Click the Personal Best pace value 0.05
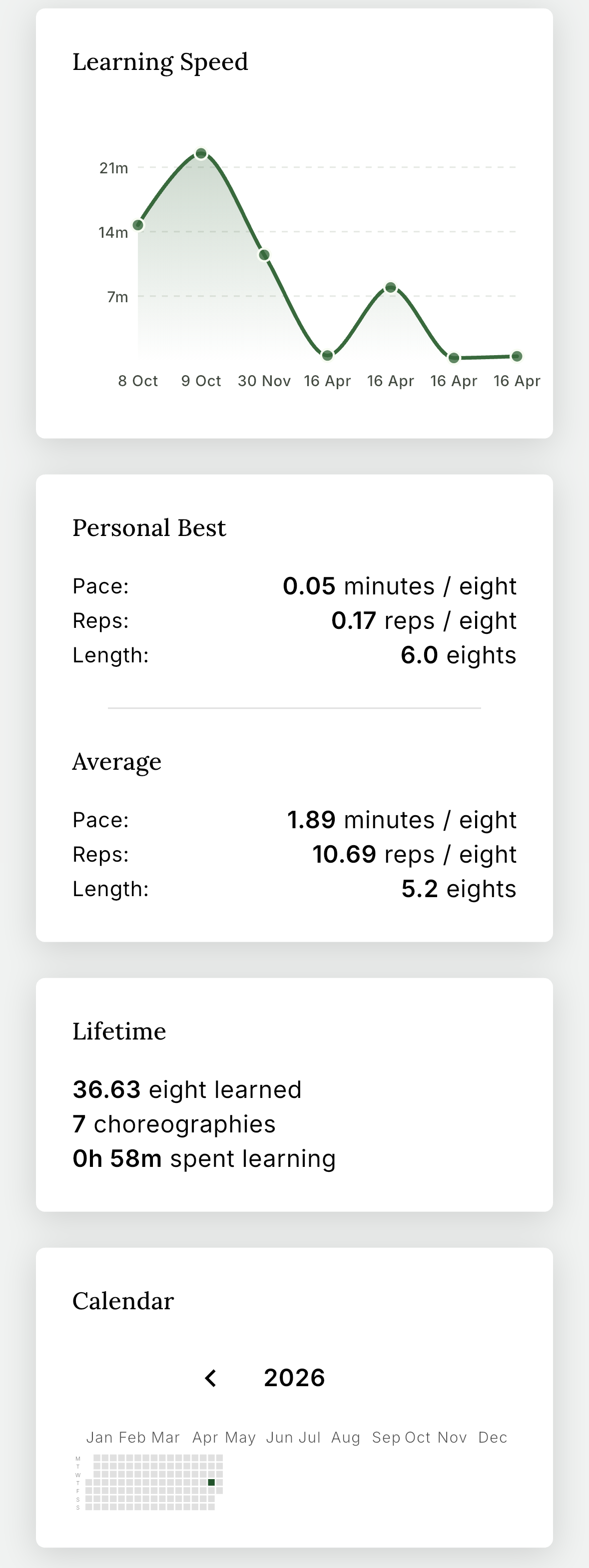The width and height of the screenshot is (589, 1568). (310, 585)
